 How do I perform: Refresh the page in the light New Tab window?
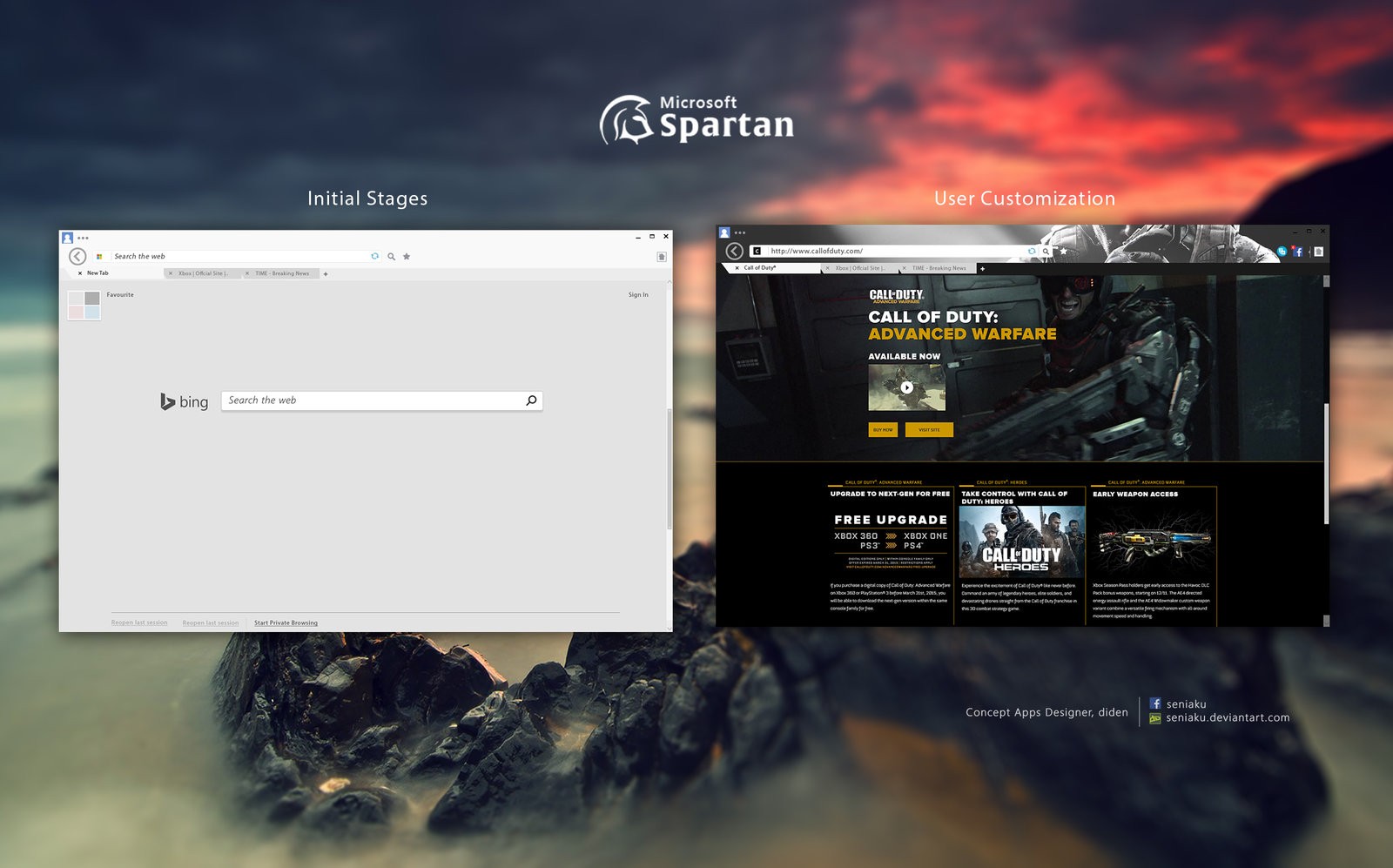[x=375, y=256]
